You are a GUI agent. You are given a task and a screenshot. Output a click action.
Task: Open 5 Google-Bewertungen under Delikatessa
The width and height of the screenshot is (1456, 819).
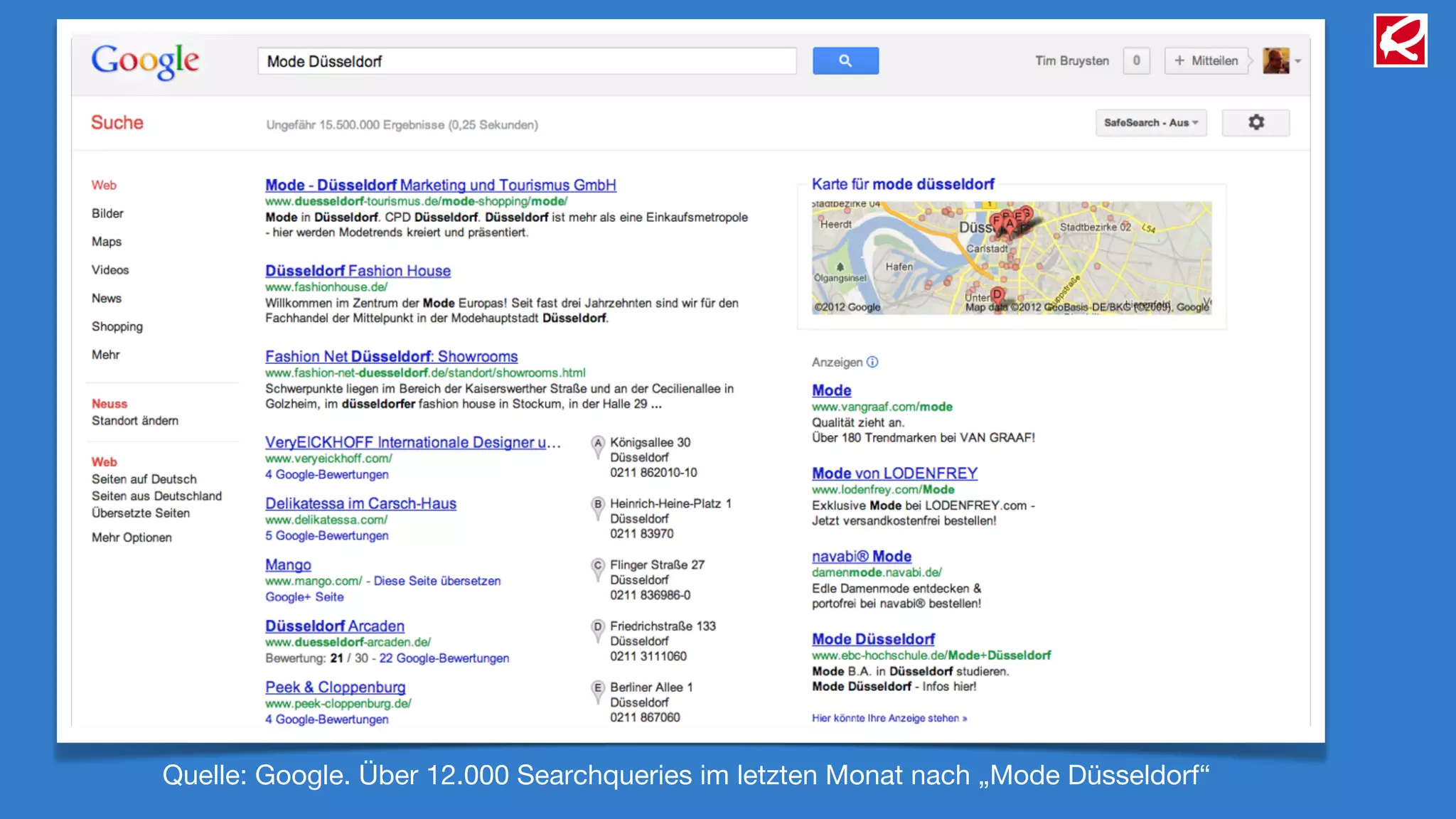327,536
